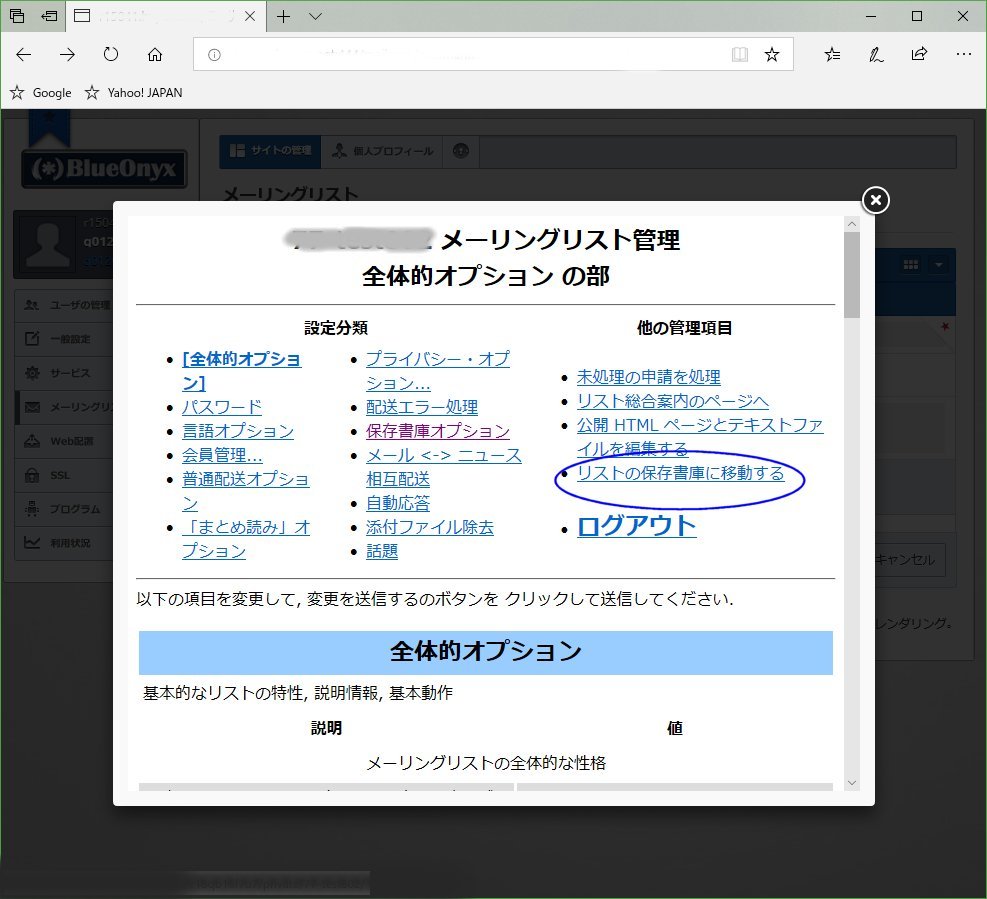Screen dimensions: 987x899
Task: Open サービス via the gear icon
Action: (33, 372)
